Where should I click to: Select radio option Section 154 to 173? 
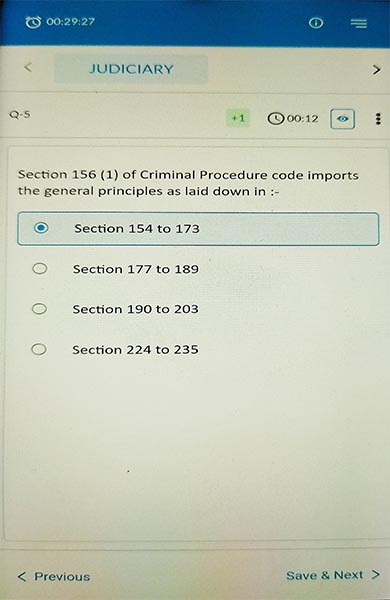pos(198,229)
